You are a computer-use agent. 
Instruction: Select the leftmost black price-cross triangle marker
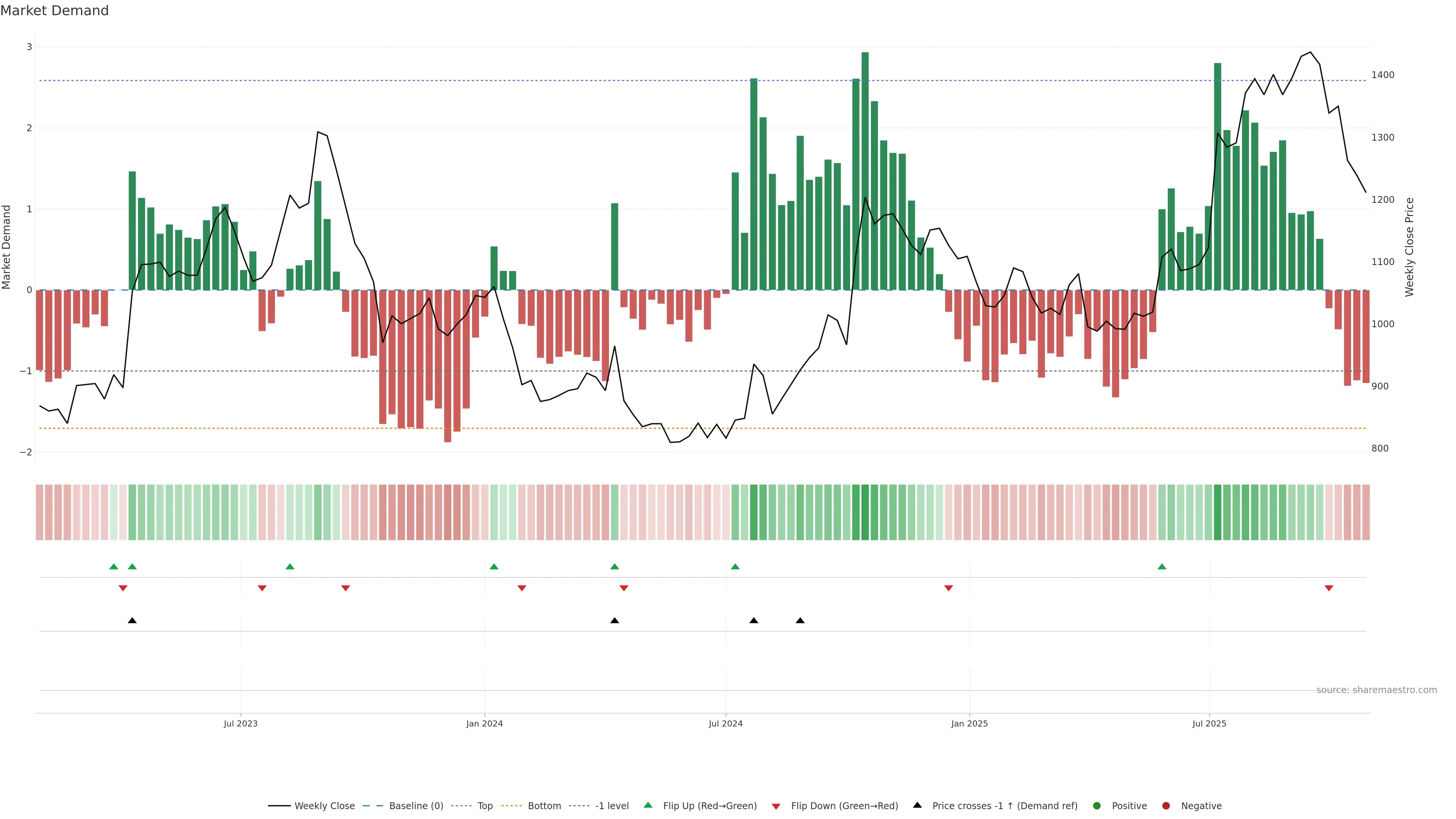coord(132,621)
